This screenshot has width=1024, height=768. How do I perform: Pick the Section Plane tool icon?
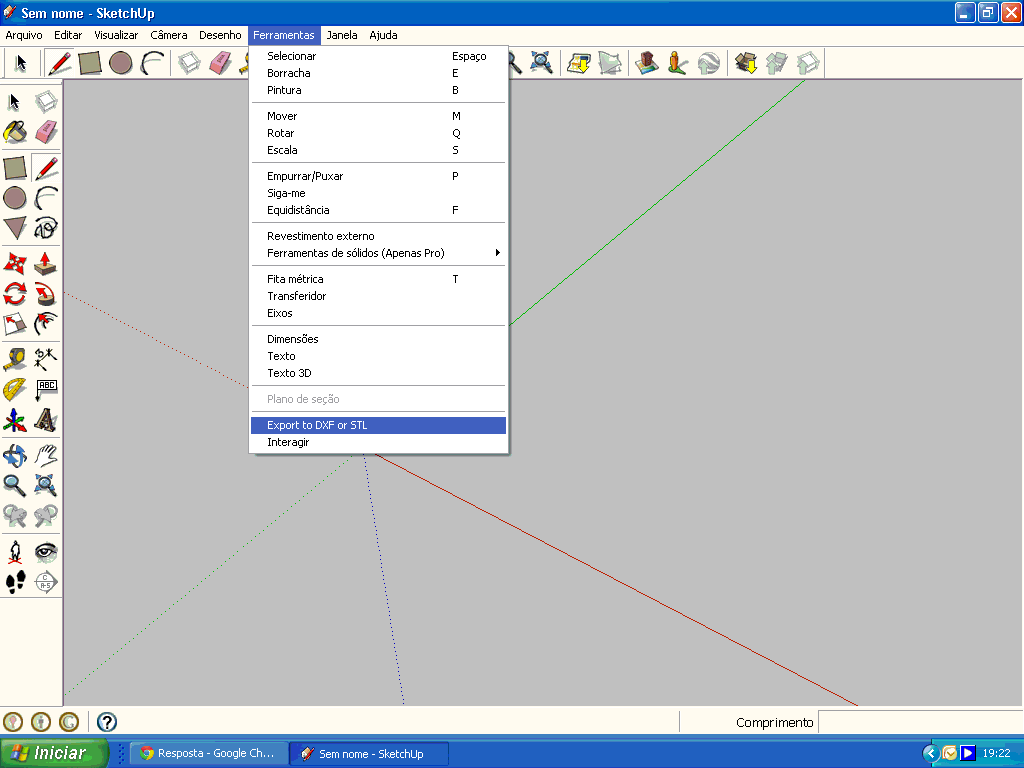[46, 582]
